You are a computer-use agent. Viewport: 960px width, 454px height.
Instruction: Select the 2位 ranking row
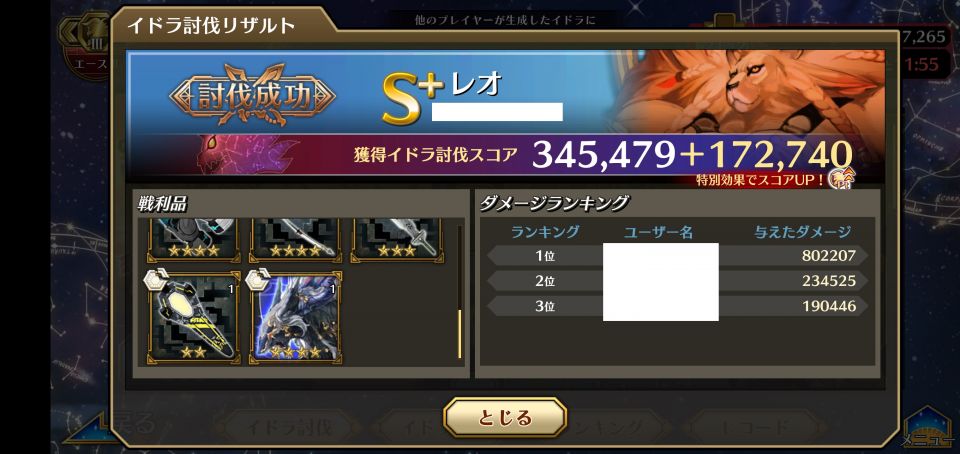pyautogui.click(x=678, y=281)
